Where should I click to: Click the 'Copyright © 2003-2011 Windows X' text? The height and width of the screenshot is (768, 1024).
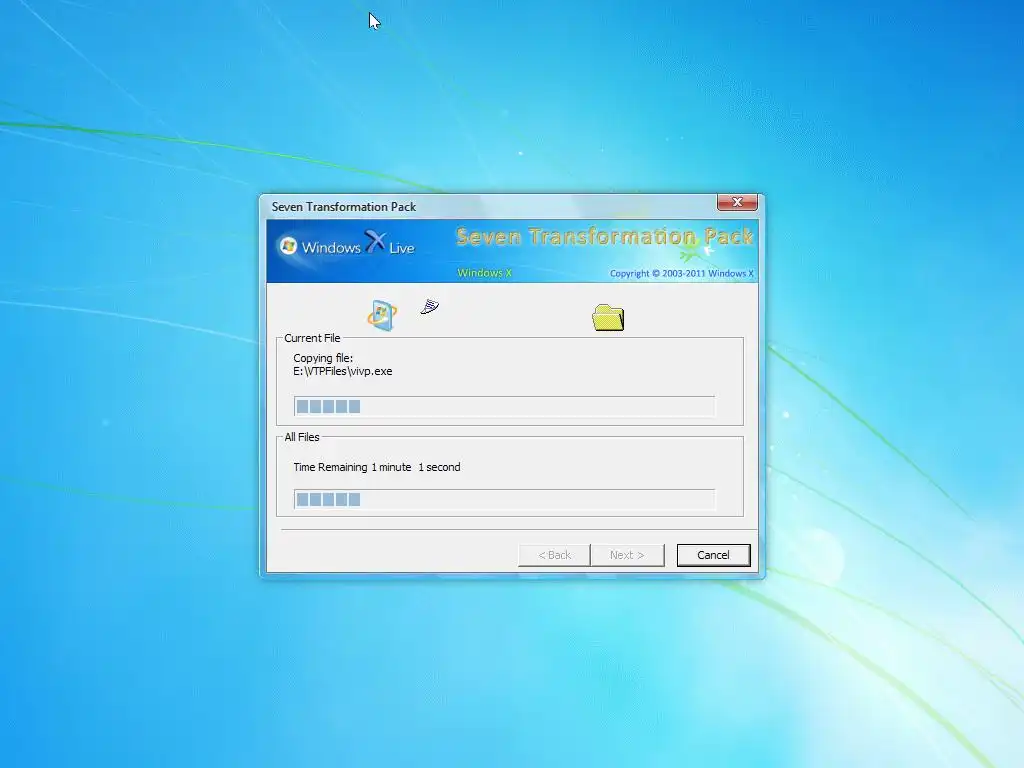pos(682,273)
